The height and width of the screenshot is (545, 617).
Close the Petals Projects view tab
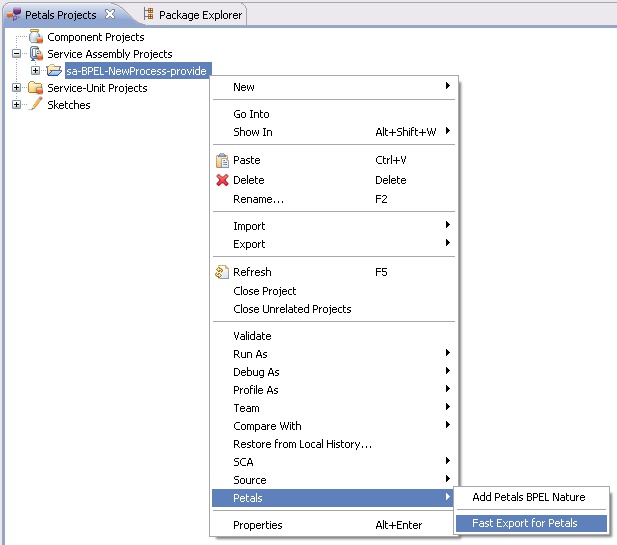111,15
